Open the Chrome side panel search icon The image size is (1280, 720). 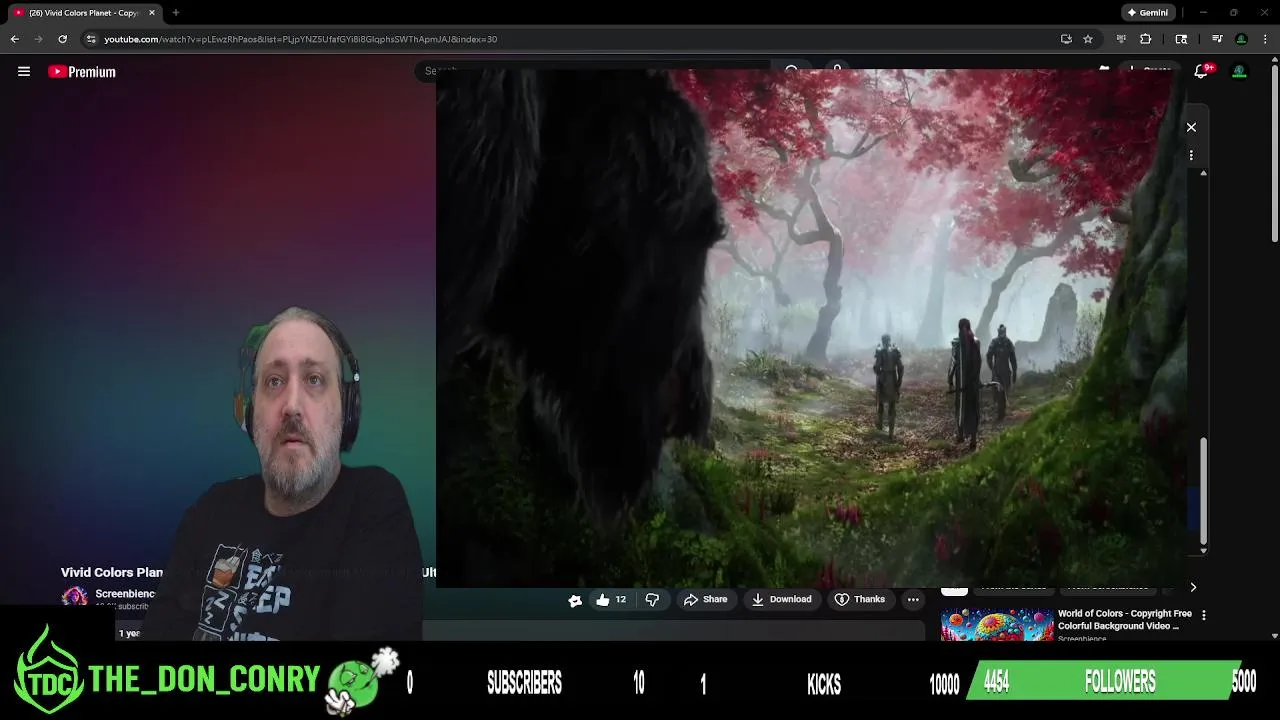click(1181, 39)
